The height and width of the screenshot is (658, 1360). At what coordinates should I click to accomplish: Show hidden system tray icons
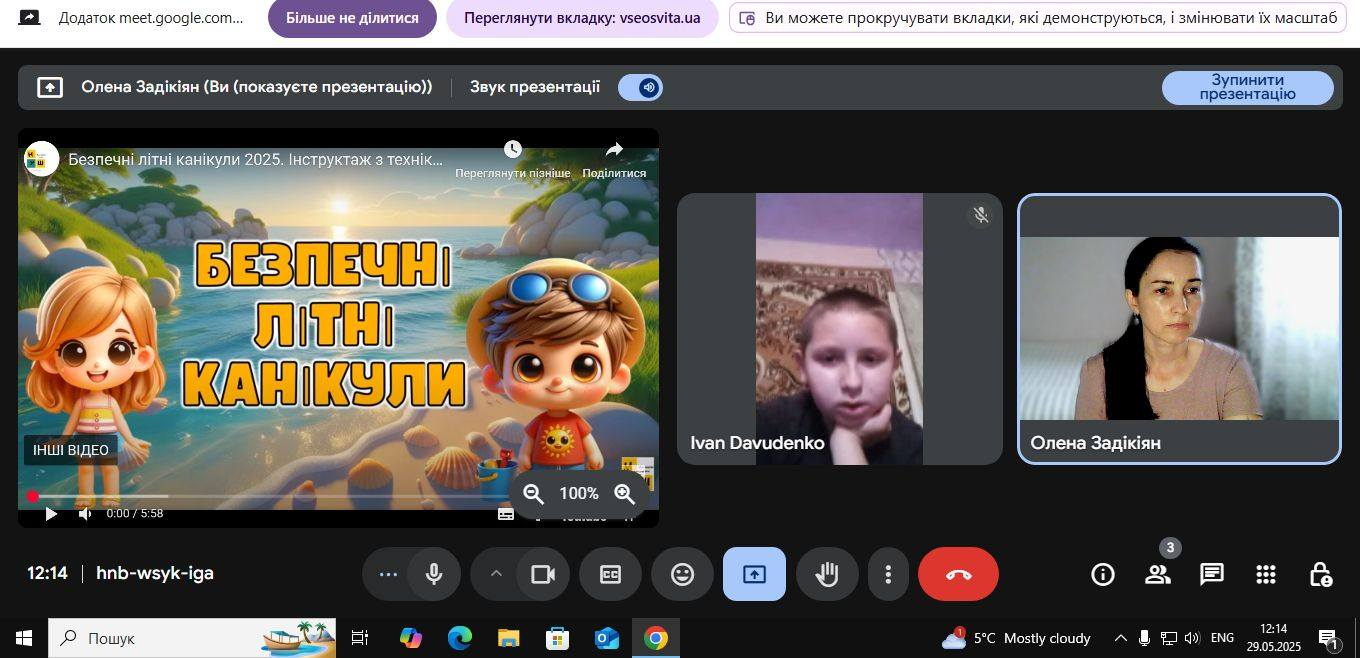pos(1120,638)
